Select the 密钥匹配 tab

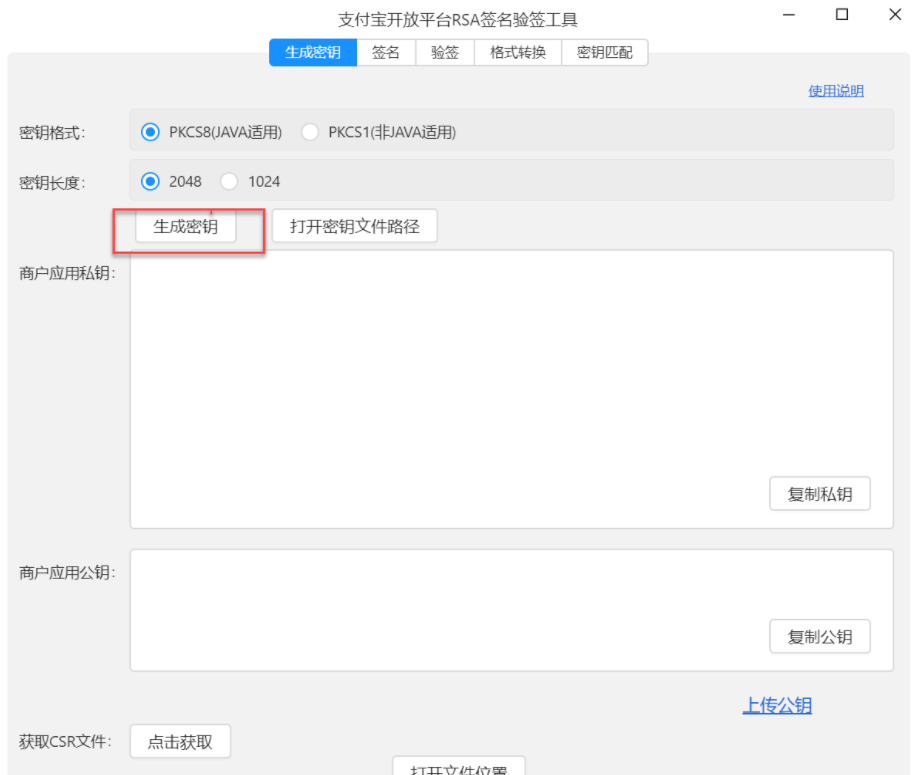[605, 52]
